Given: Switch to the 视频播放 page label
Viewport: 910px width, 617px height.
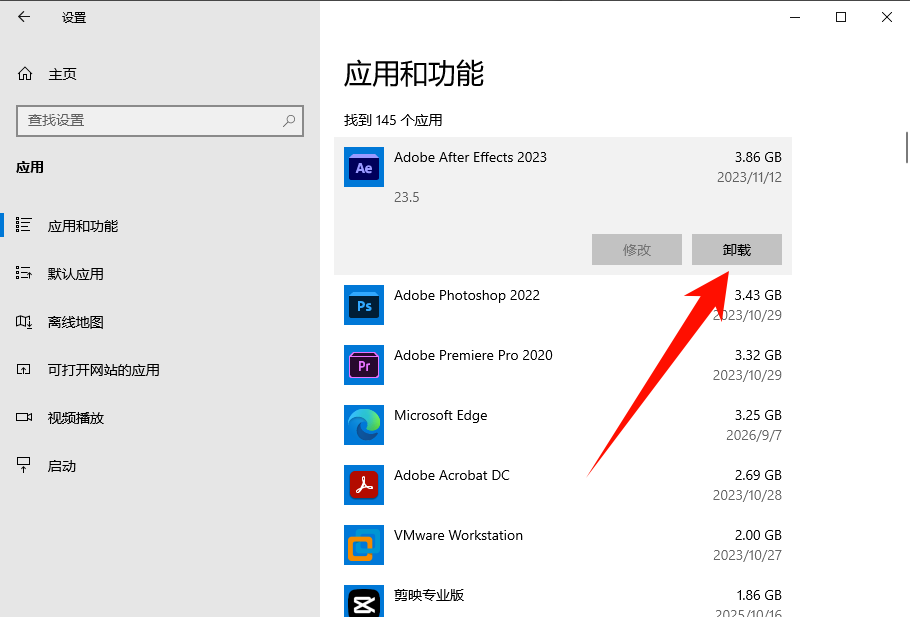Looking at the screenshot, I should 75,418.
